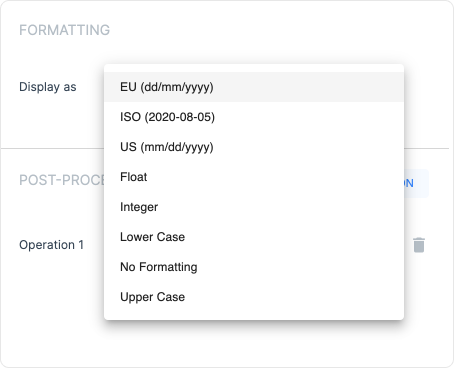Choose the Integer formatting option

click(254, 207)
